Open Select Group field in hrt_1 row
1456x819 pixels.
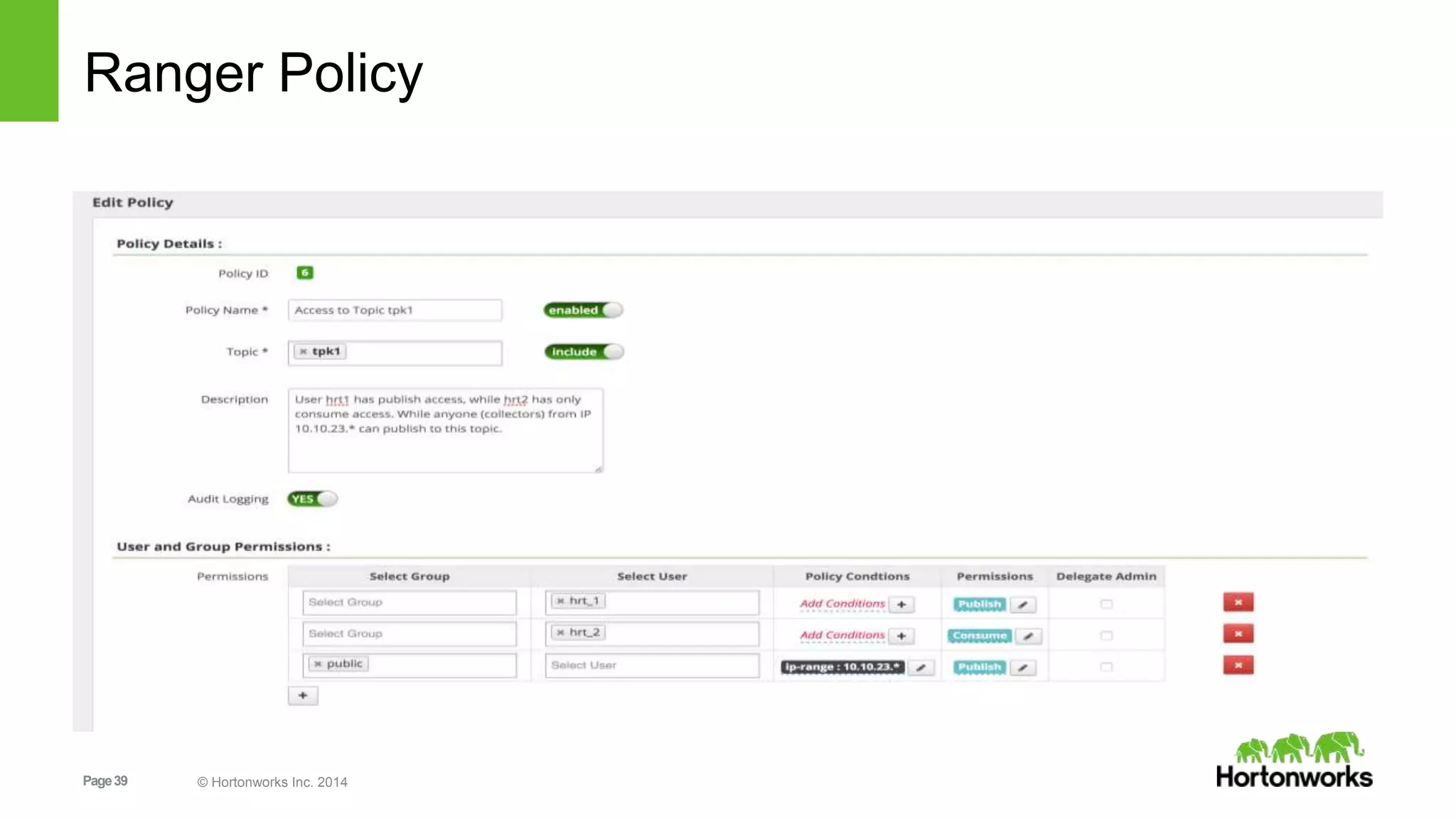(x=409, y=603)
